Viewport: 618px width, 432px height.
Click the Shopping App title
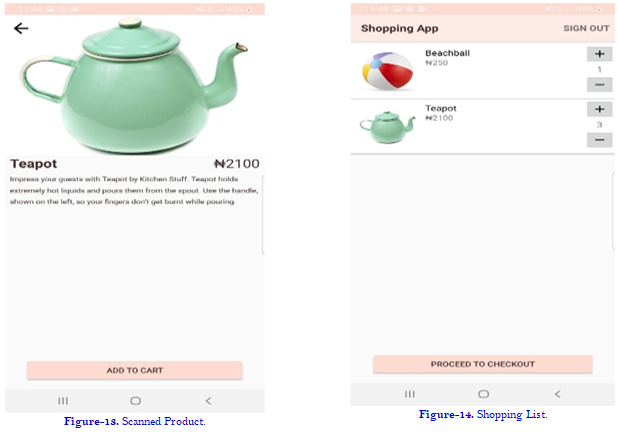tap(400, 28)
